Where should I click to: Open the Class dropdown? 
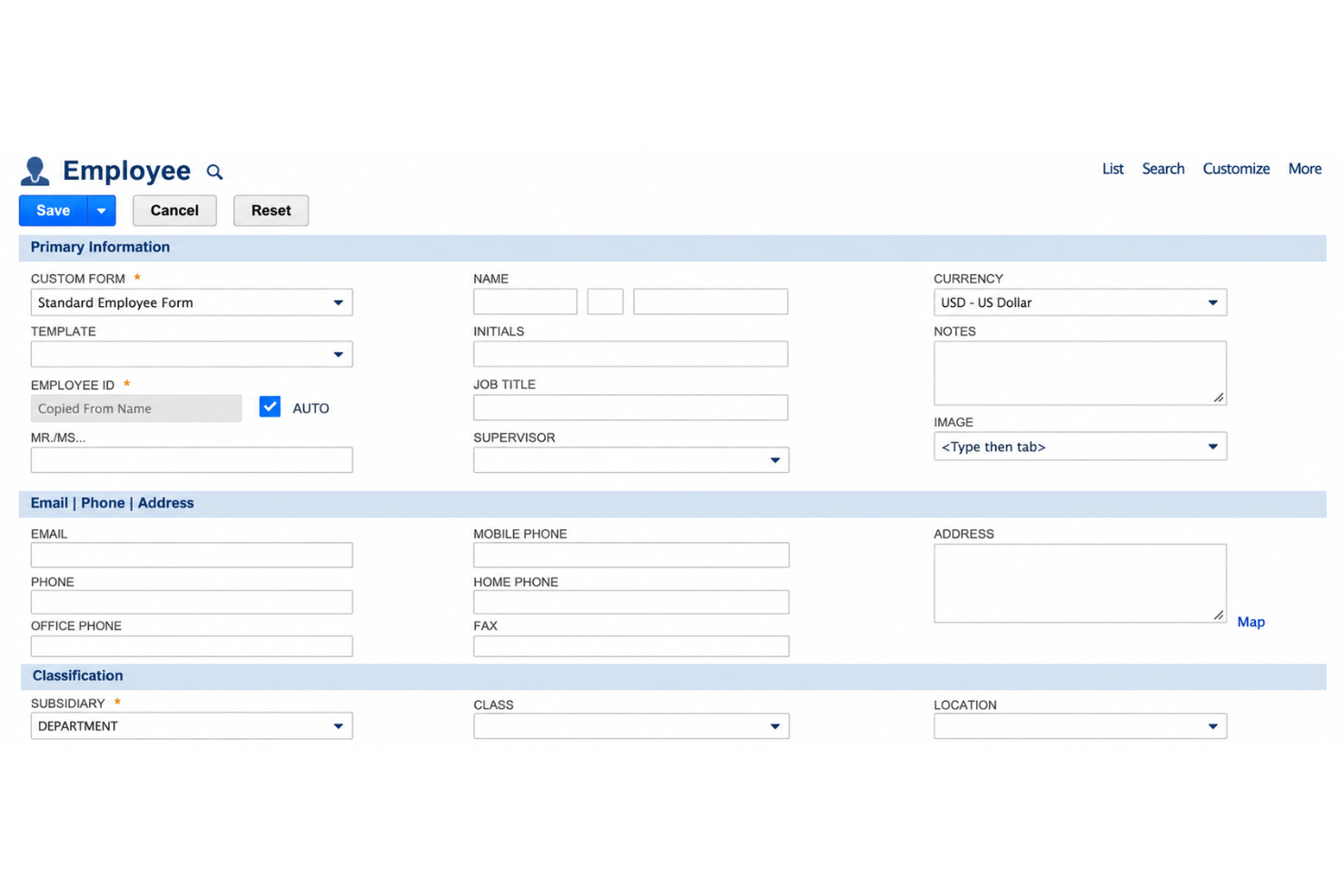click(631, 726)
